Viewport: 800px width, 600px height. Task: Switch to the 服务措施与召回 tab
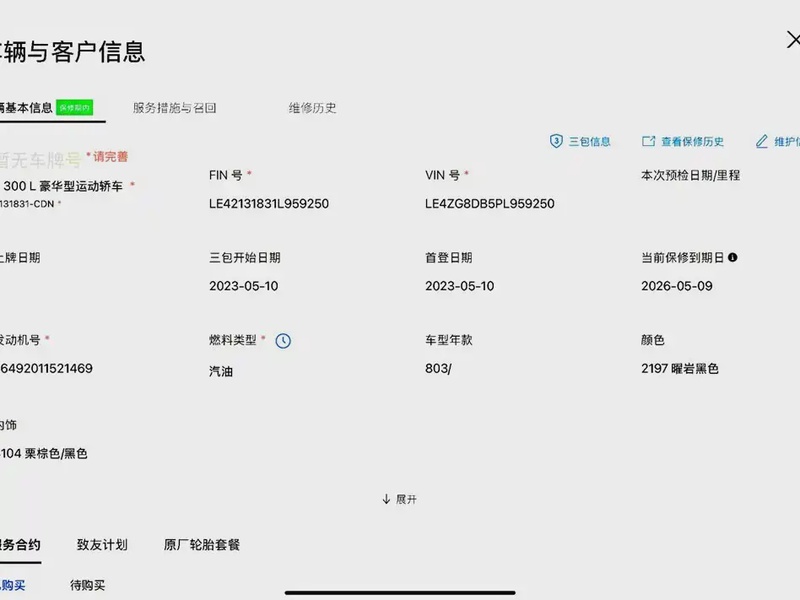point(174,108)
